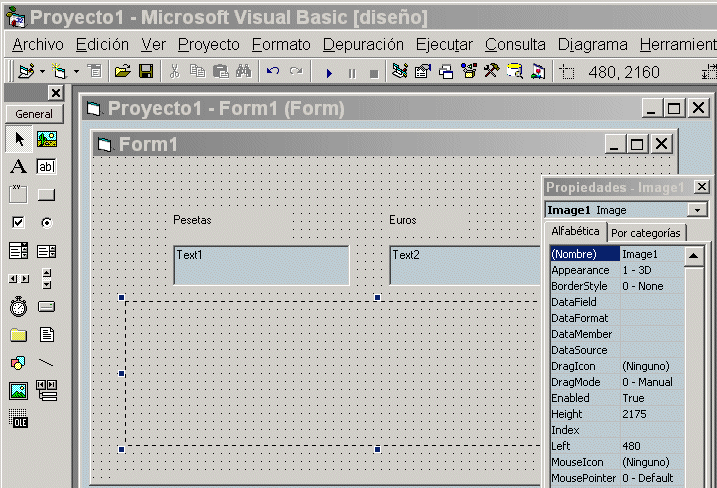This screenshot has width=717, height=488.
Task: Open the Image1 object combo box dropdown
Action: point(697,210)
